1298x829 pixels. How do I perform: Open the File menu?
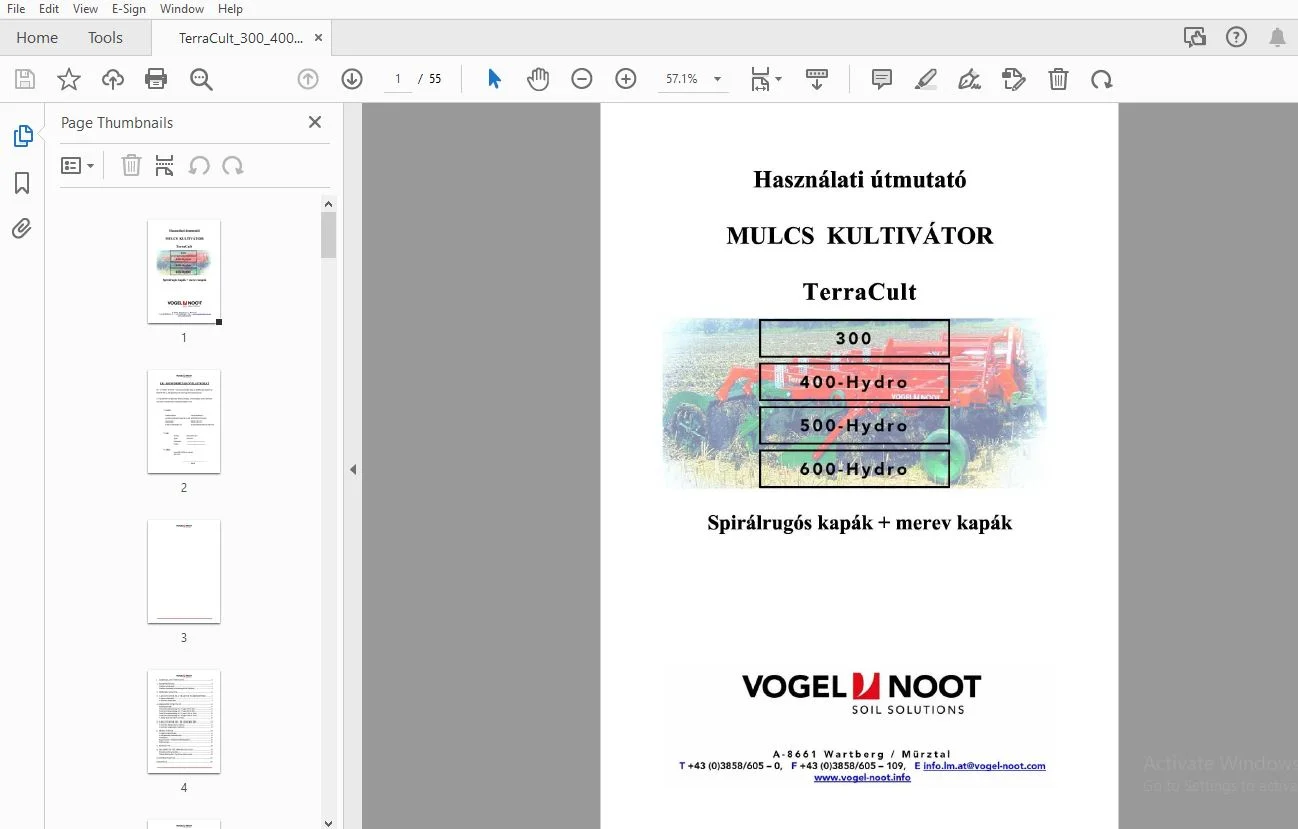tap(16, 9)
